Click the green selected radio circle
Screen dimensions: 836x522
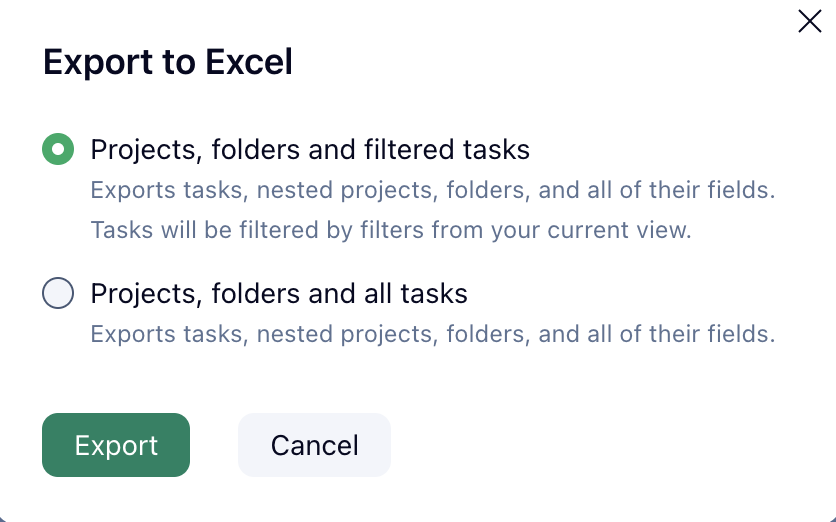(x=58, y=150)
